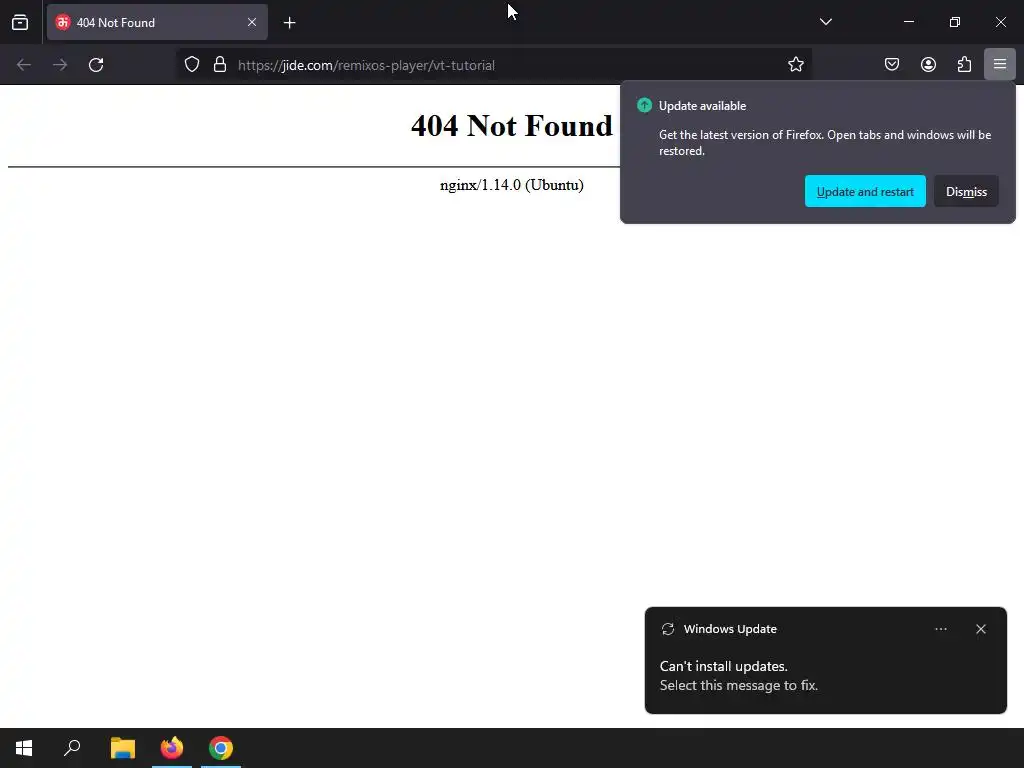The image size is (1024, 768).
Task: Open the Firefox application menu
Action: (x=1000, y=64)
